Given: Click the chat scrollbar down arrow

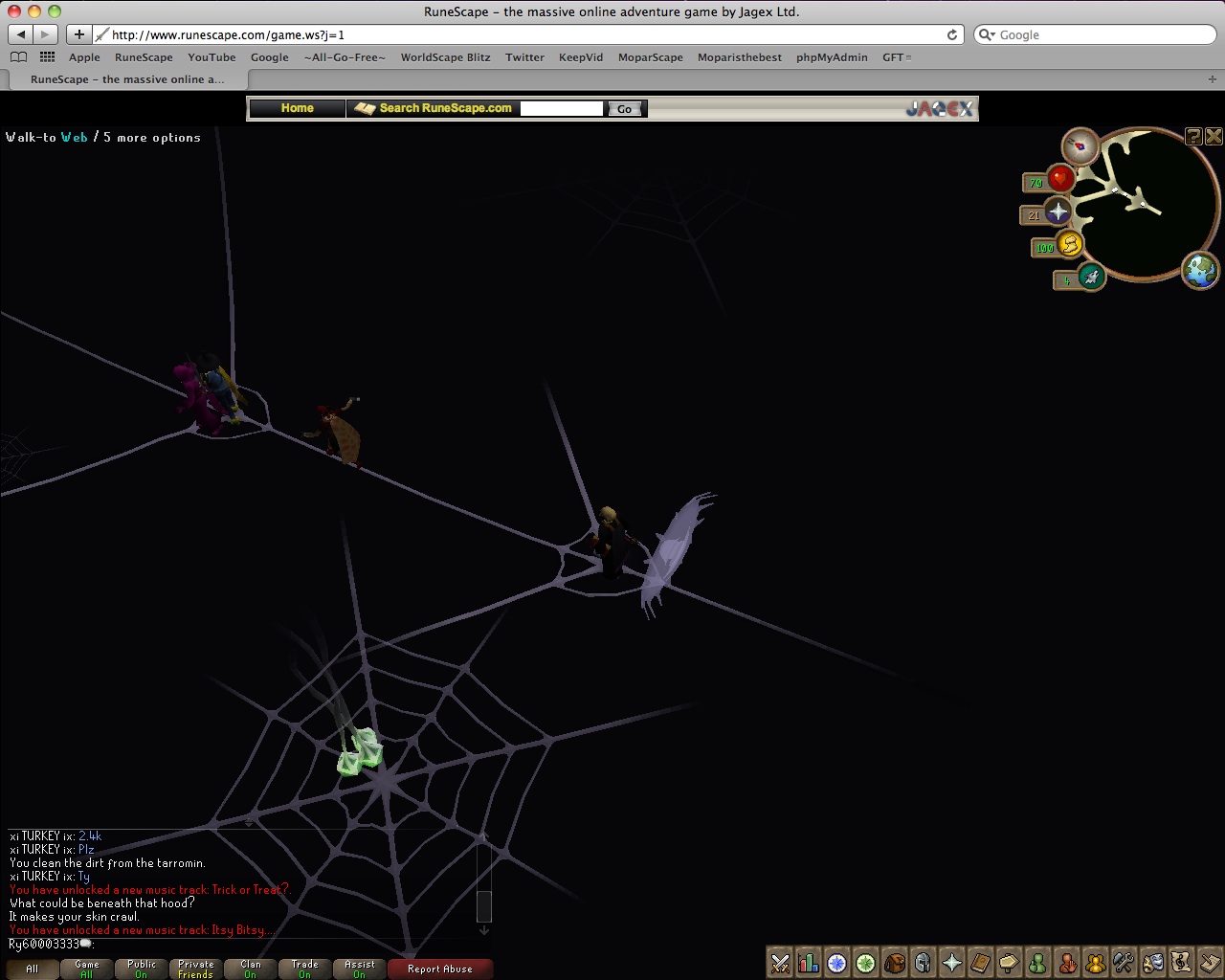Looking at the screenshot, I should click(484, 929).
